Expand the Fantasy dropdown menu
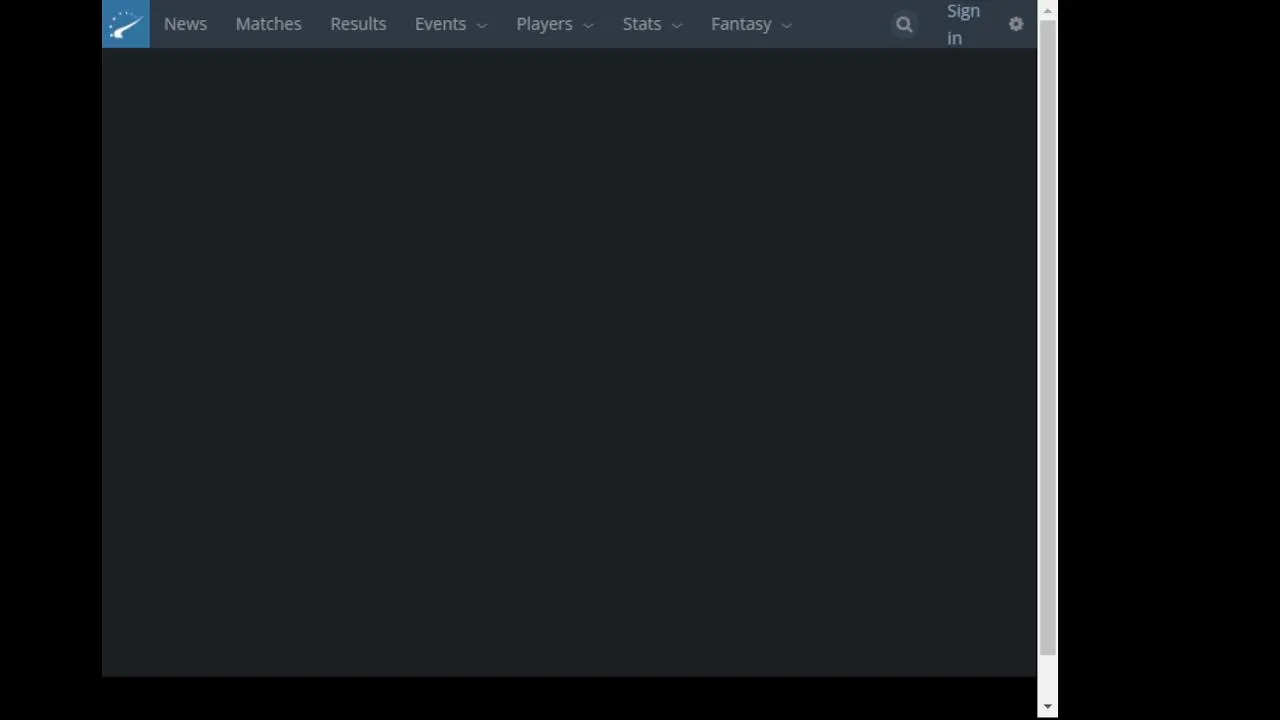This screenshot has width=1280, height=720. click(x=751, y=24)
